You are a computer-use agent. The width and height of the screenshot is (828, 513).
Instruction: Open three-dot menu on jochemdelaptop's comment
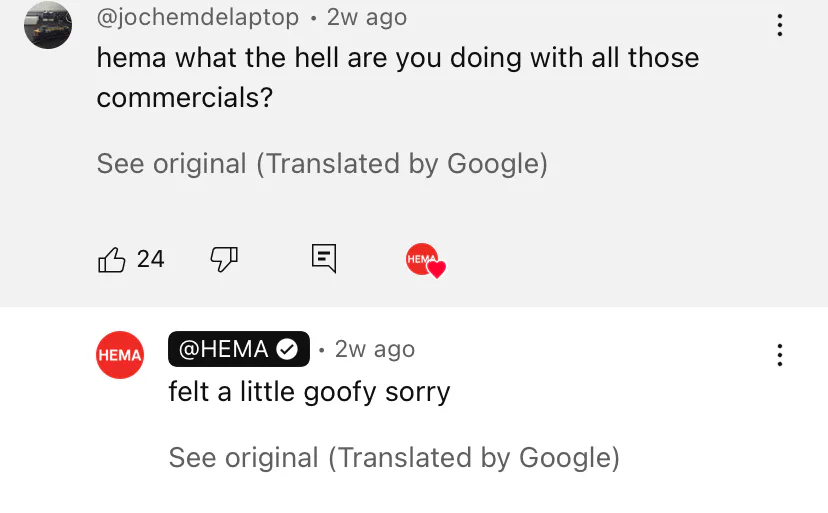tap(779, 25)
